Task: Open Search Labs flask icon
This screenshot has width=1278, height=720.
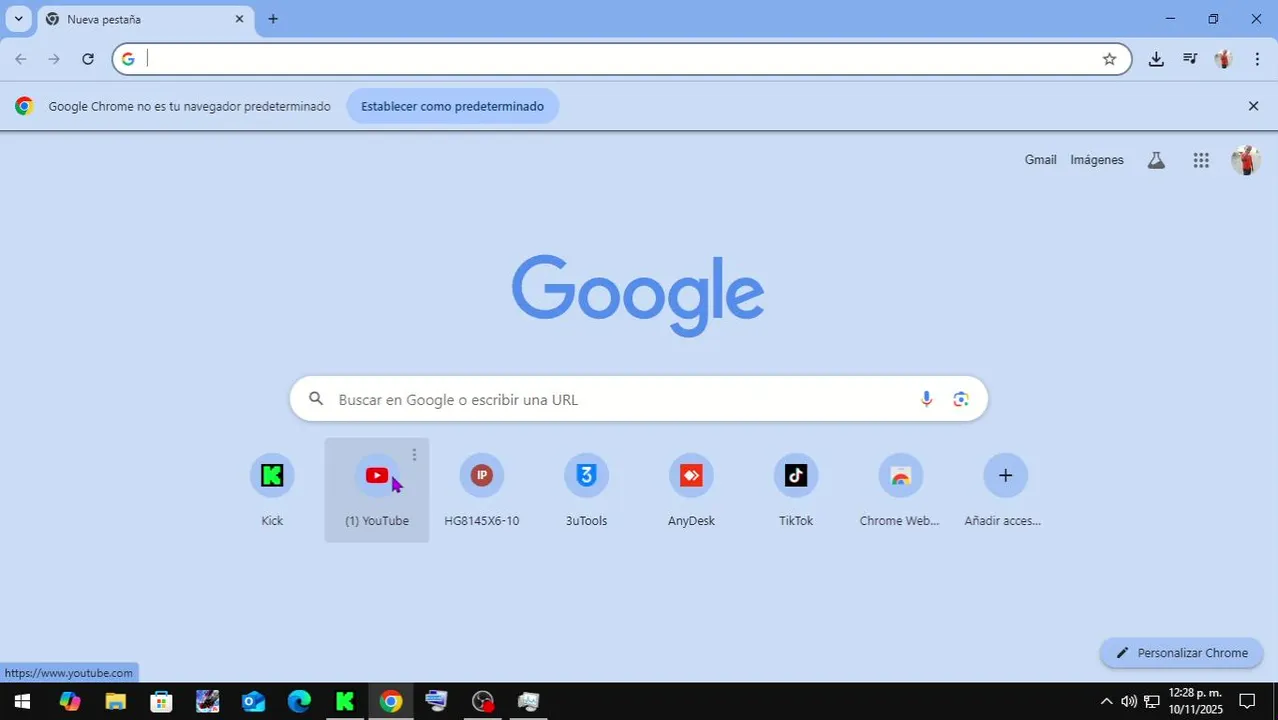Action: (1156, 160)
